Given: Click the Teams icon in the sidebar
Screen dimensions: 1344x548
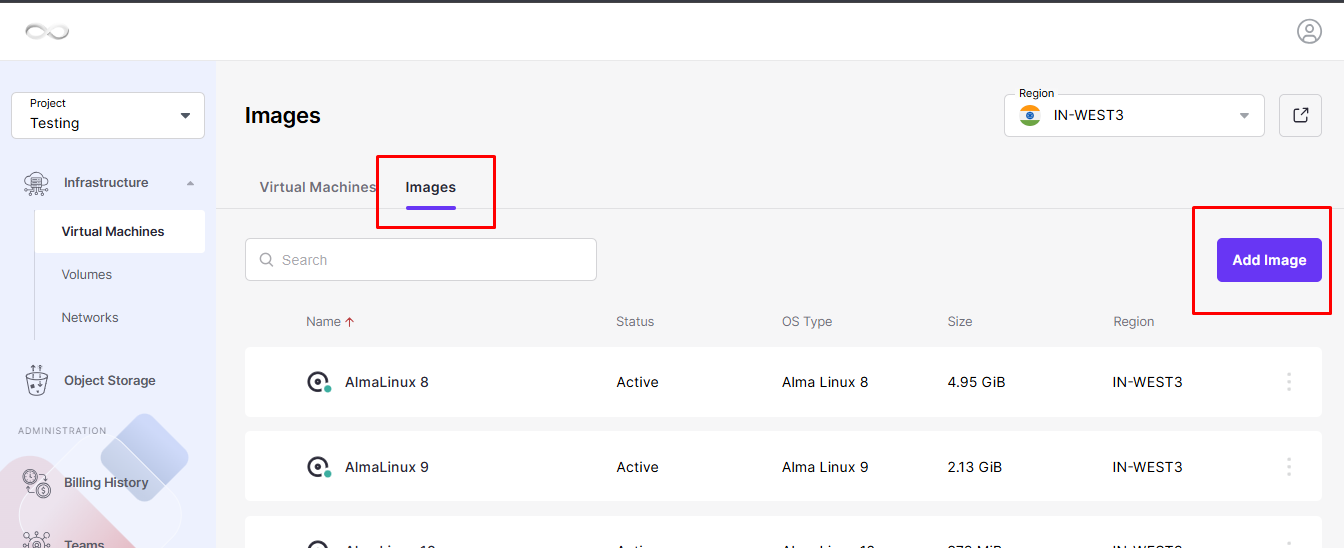Looking at the screenshot, I should click(x=37, y=541).
